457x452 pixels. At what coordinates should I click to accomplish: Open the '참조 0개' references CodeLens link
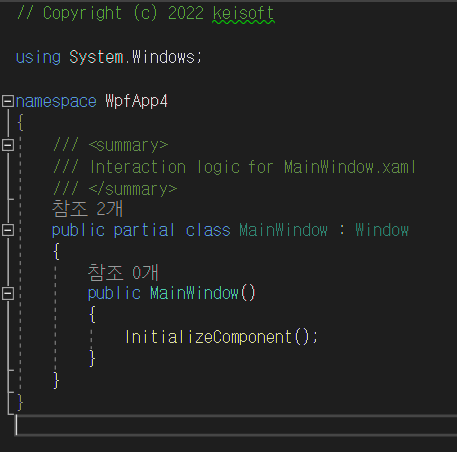pyautogui.click(x=123, y=272)
